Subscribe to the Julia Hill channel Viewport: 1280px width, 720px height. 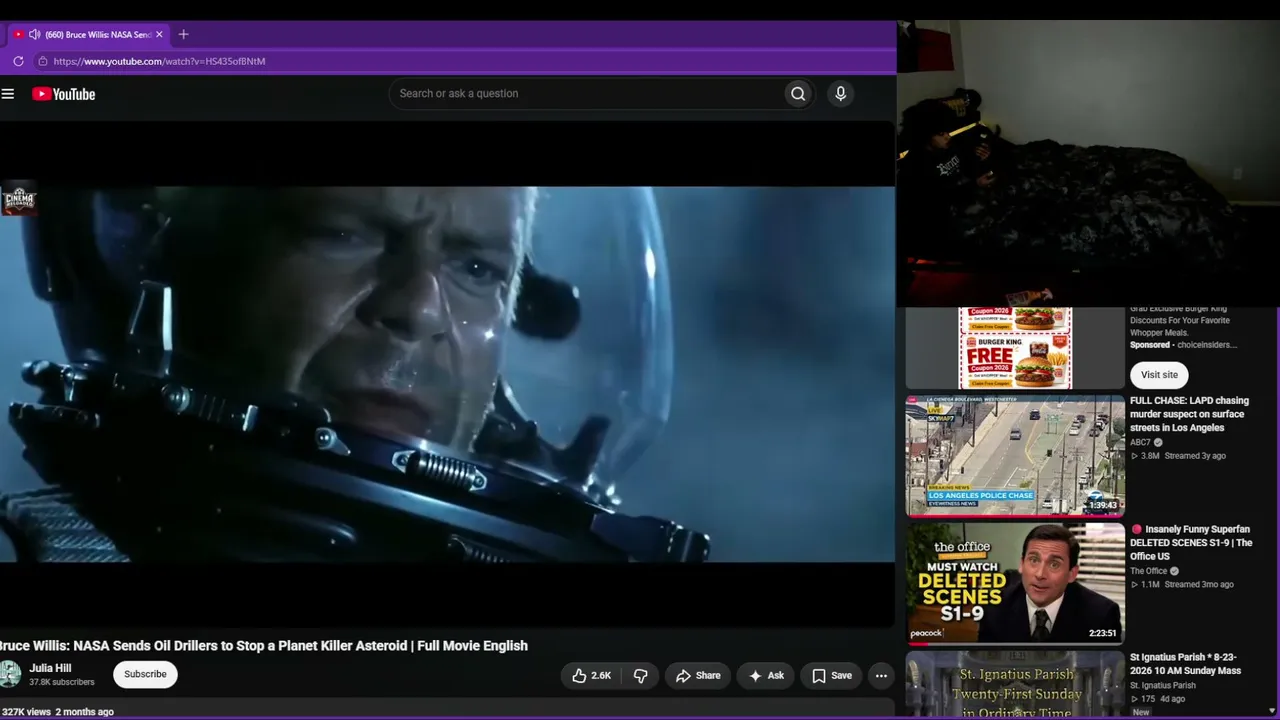pyautogui.click(x=145, y=674)
